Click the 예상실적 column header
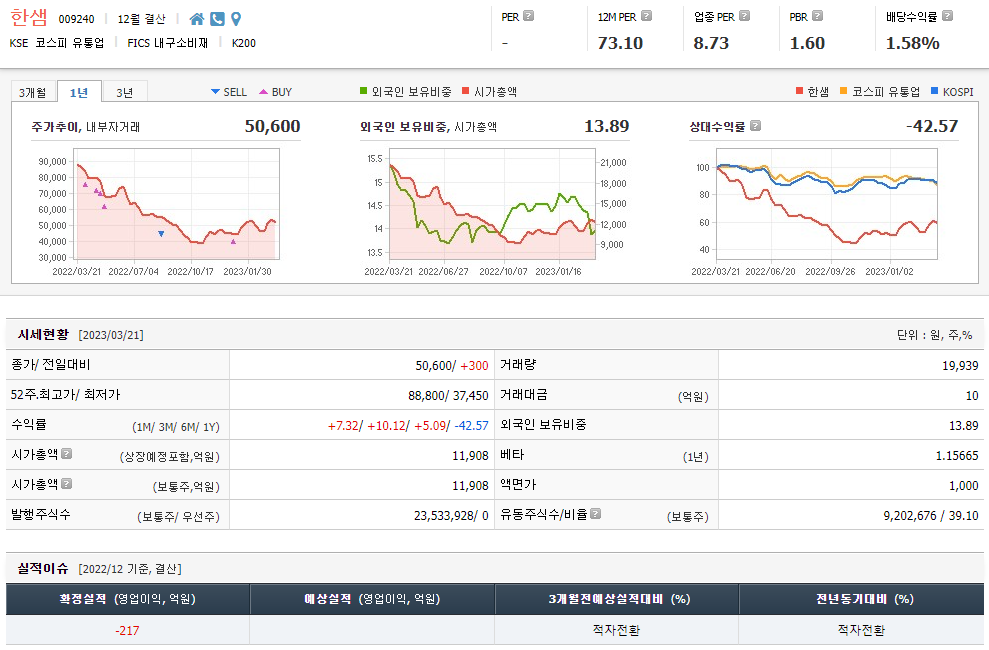989x650 pixels. click(x=372, y=599)
